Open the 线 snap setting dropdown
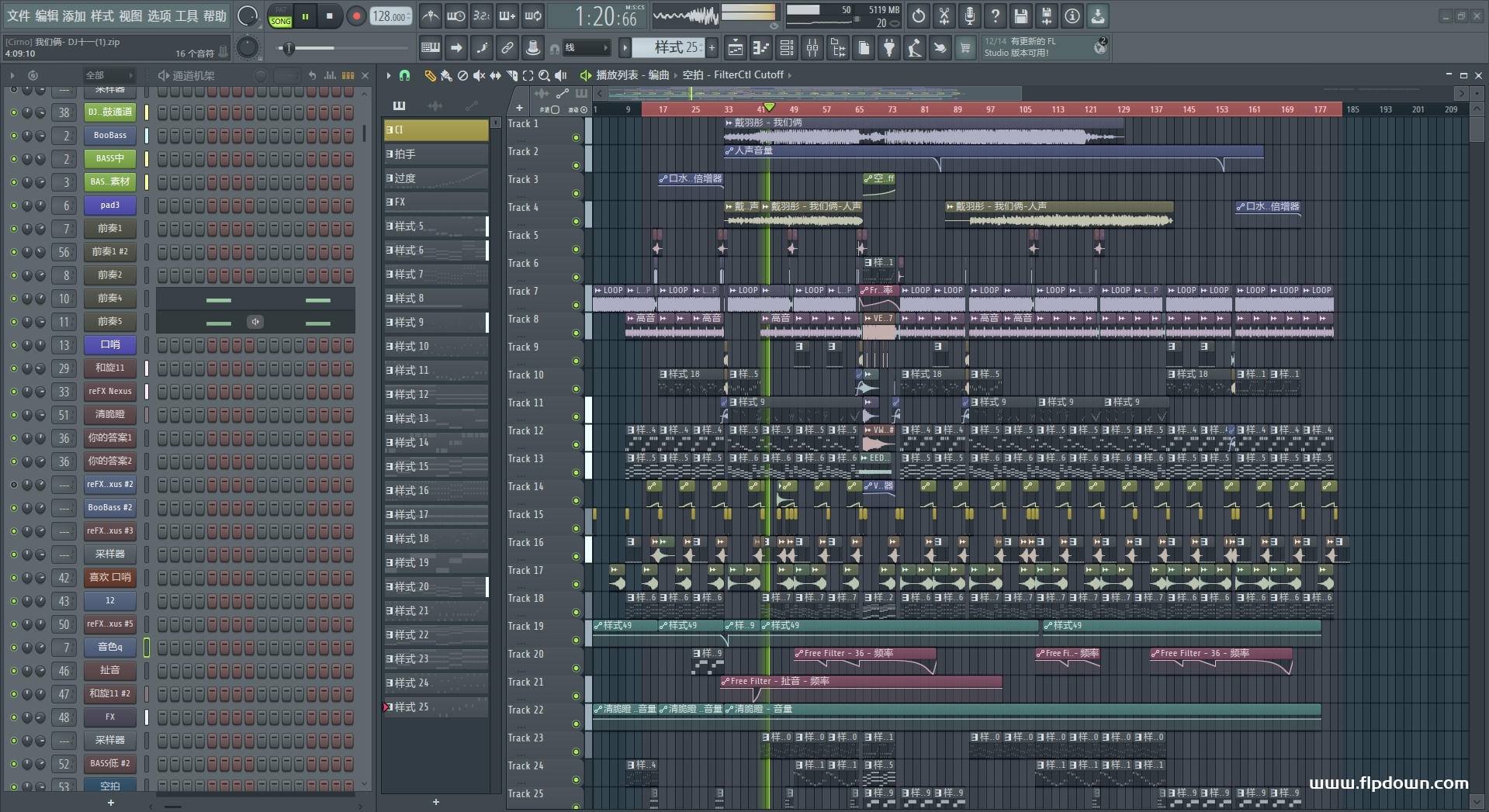This screenshot has height=812, width=1489. (x=586, y=48)
